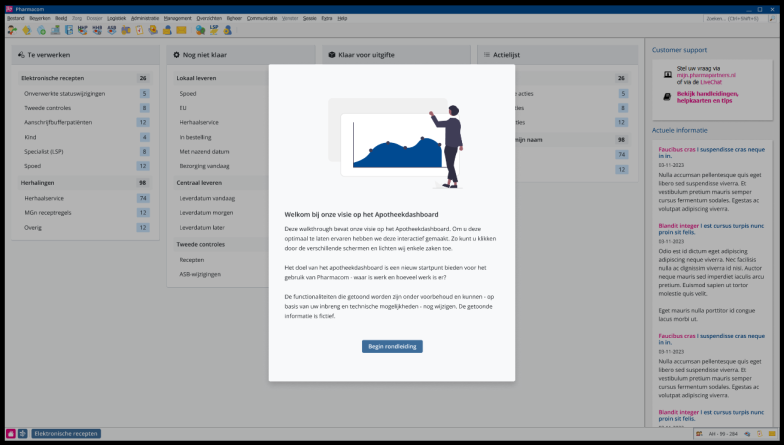Click the HHP toolbar icon
784x445 pixels.
82,30
